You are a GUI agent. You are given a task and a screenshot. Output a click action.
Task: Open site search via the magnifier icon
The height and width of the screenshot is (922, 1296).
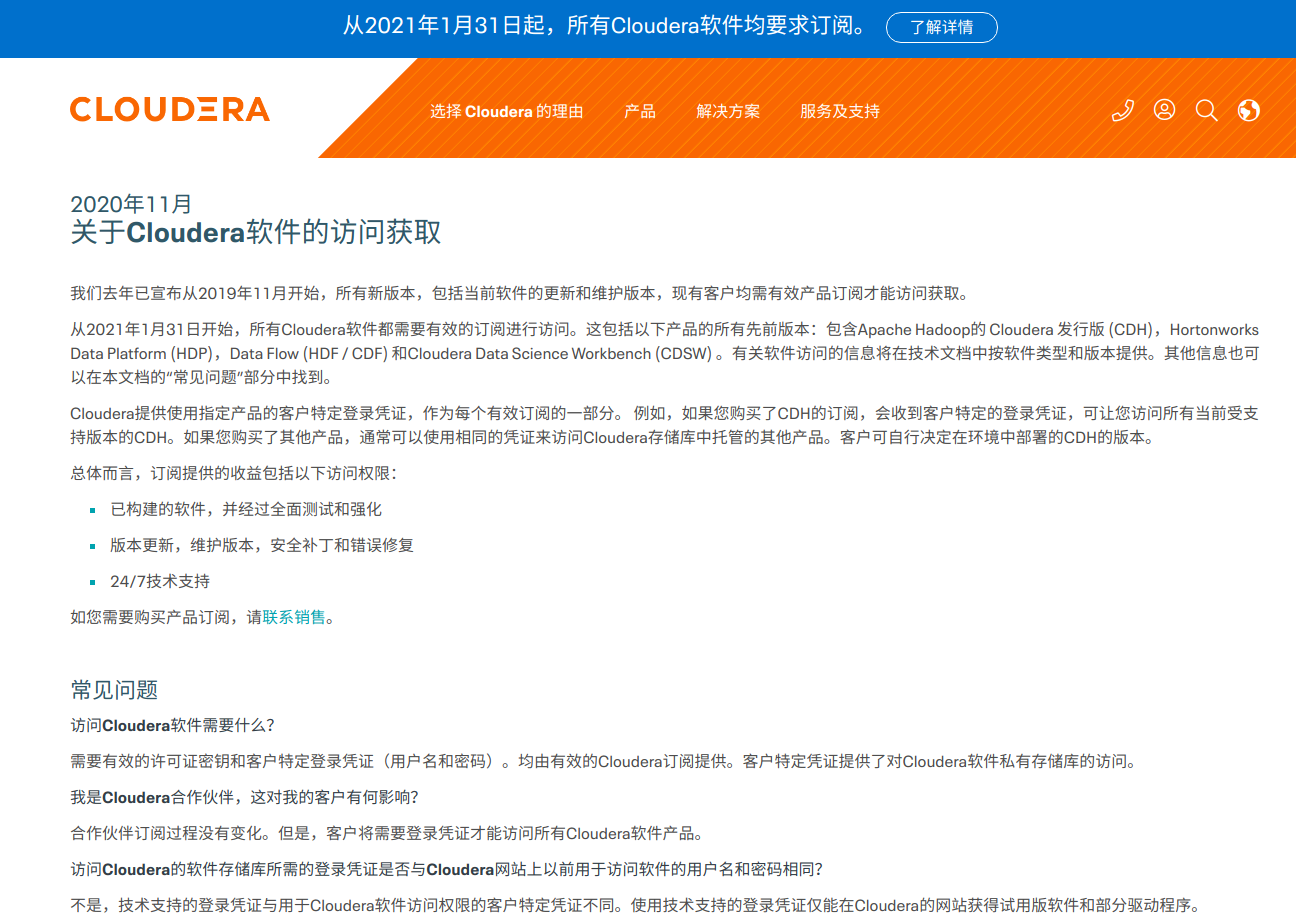pos(1207,110)
